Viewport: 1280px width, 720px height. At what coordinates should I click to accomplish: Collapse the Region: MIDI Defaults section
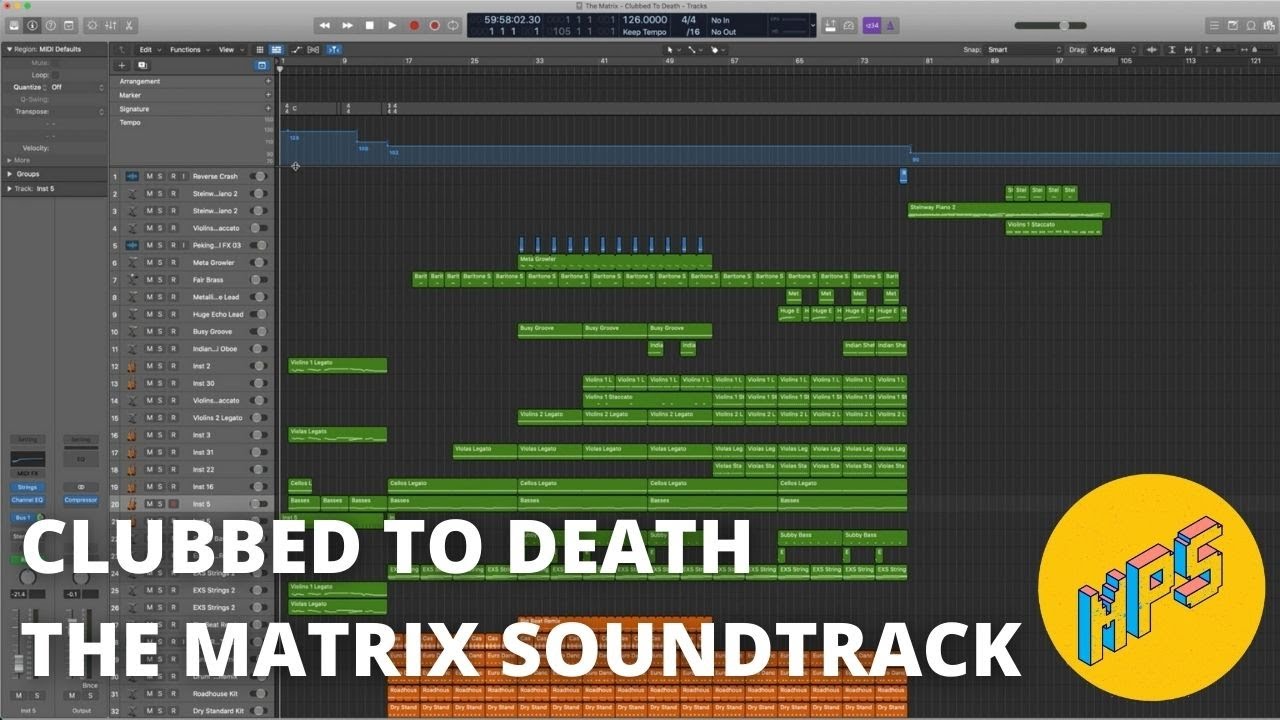10,49
